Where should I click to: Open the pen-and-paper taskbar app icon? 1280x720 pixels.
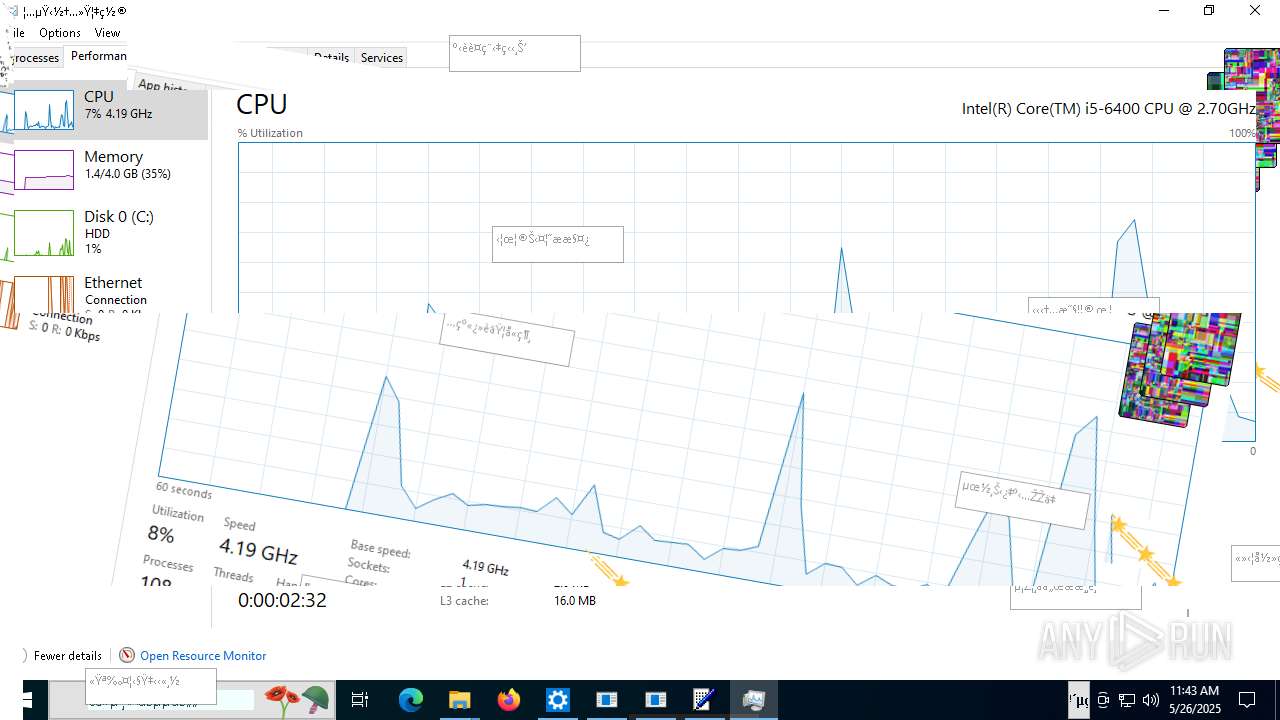(704, 700)
